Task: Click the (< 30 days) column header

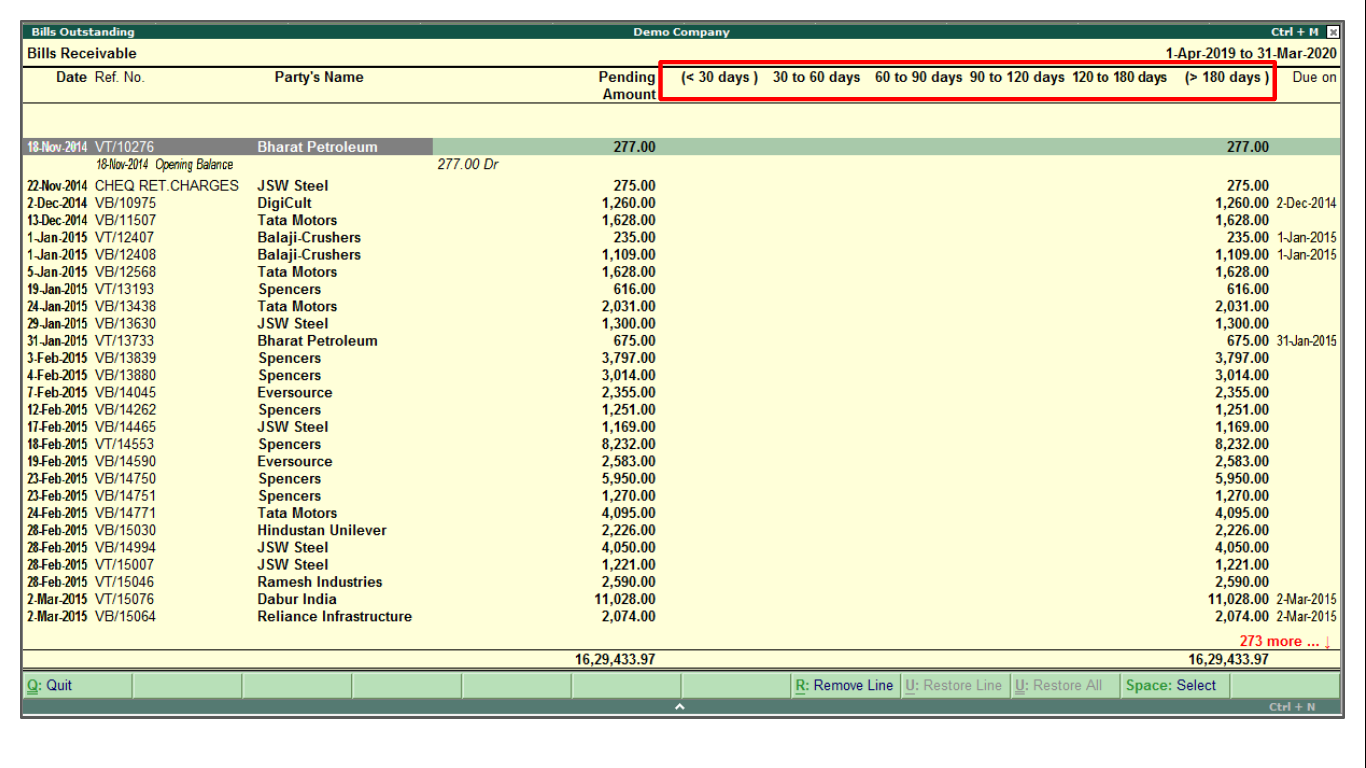Action: pyautogui.click(x=720, y=77)
